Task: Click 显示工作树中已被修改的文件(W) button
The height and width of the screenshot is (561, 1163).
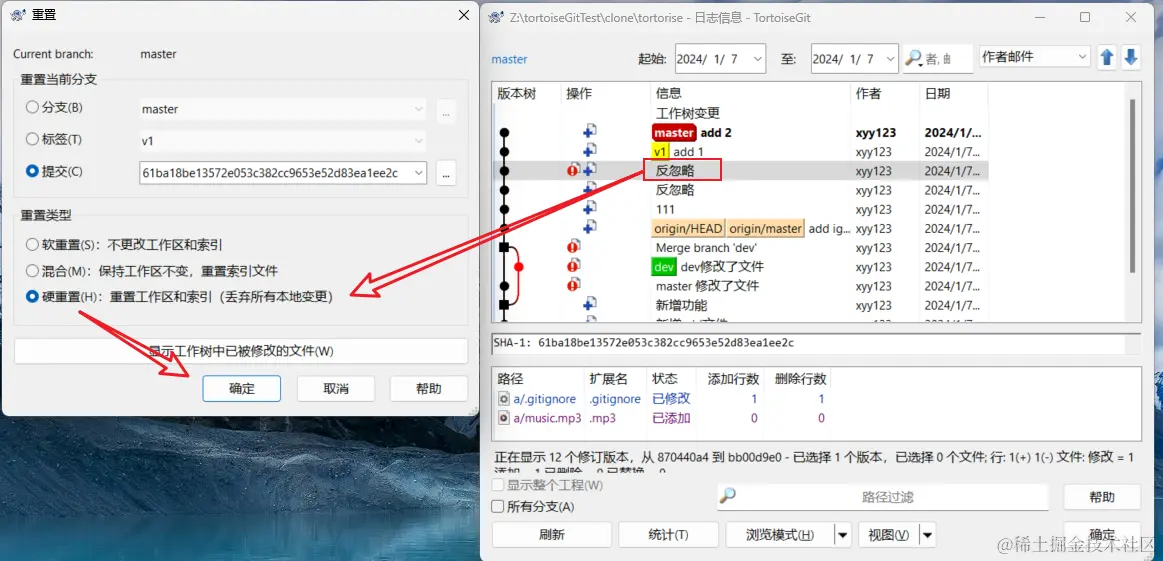Action: 241,351
